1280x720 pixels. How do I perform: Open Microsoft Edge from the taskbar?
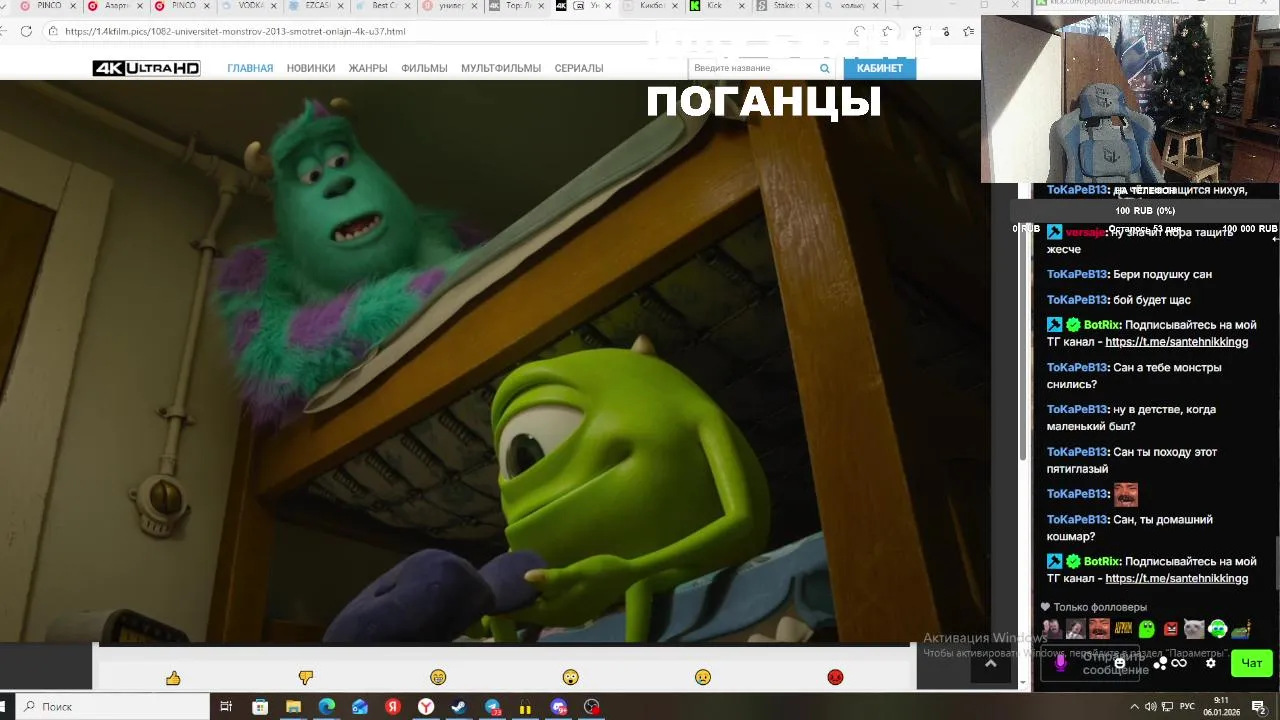326,707
